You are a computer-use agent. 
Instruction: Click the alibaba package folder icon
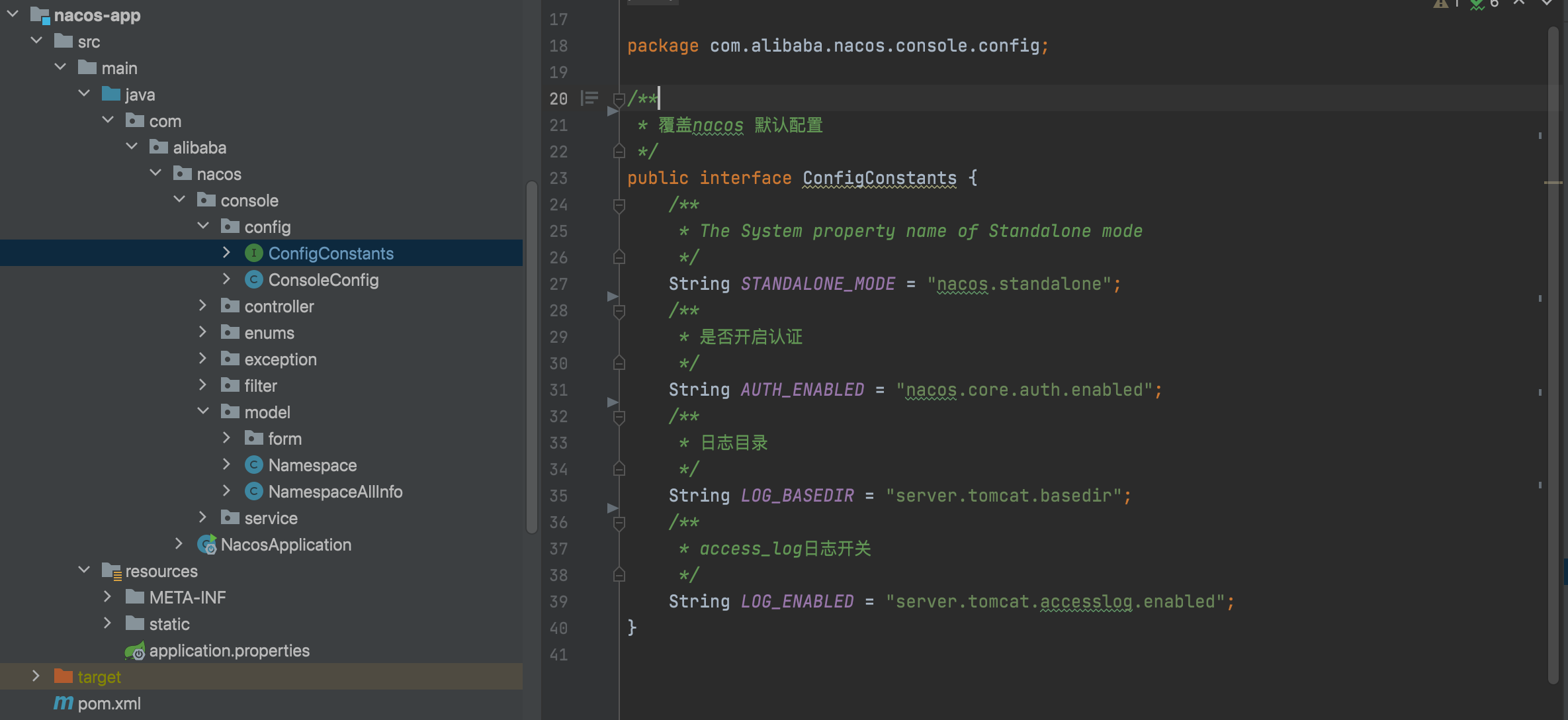point(159,147)
